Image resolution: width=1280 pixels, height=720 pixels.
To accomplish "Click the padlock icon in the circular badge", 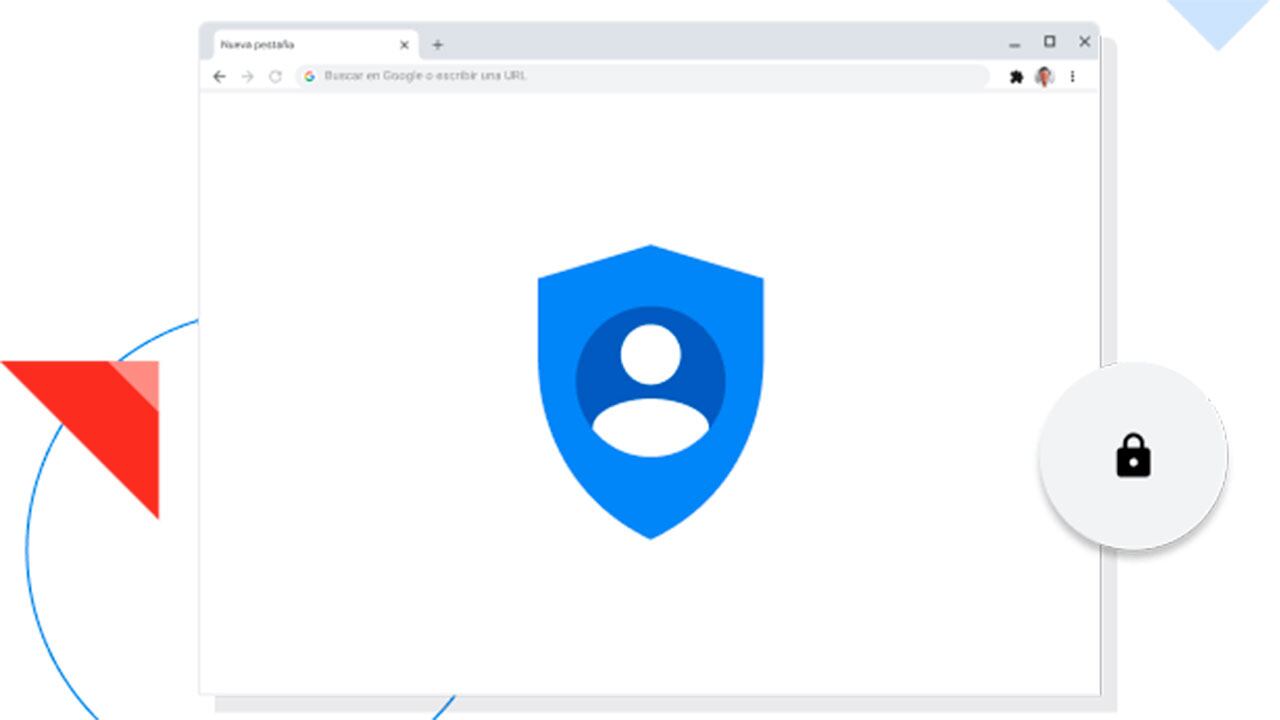I will (x=1134, y=457).
